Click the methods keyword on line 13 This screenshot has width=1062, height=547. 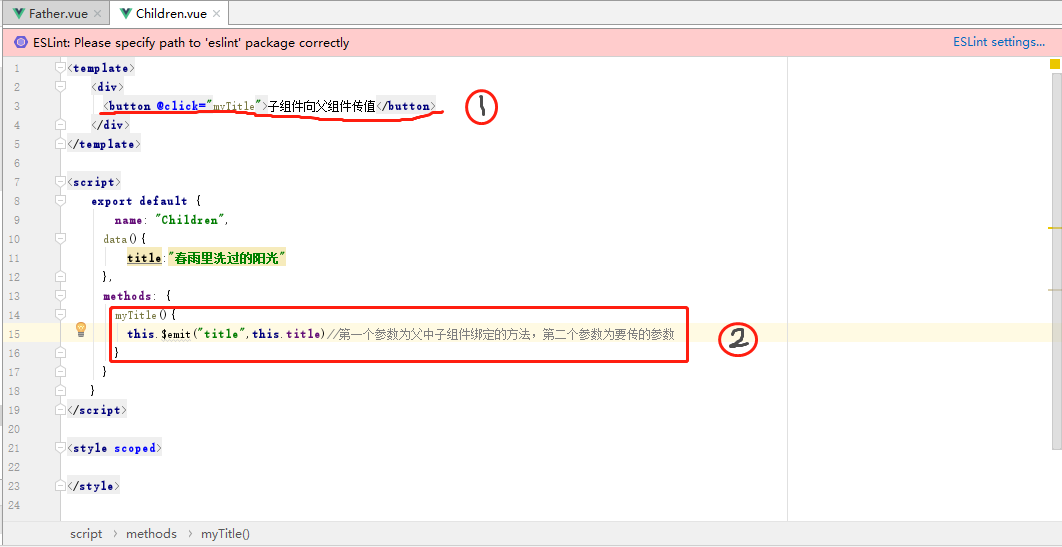click(127, 296)
